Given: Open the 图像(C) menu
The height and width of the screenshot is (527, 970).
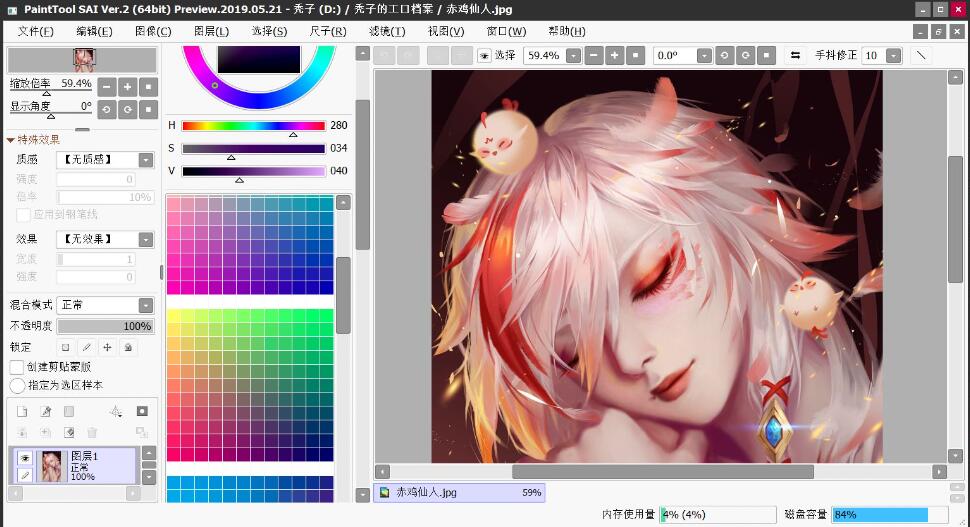Looking at the screenshot, I should pyautogui.click(x=153, y=31).
